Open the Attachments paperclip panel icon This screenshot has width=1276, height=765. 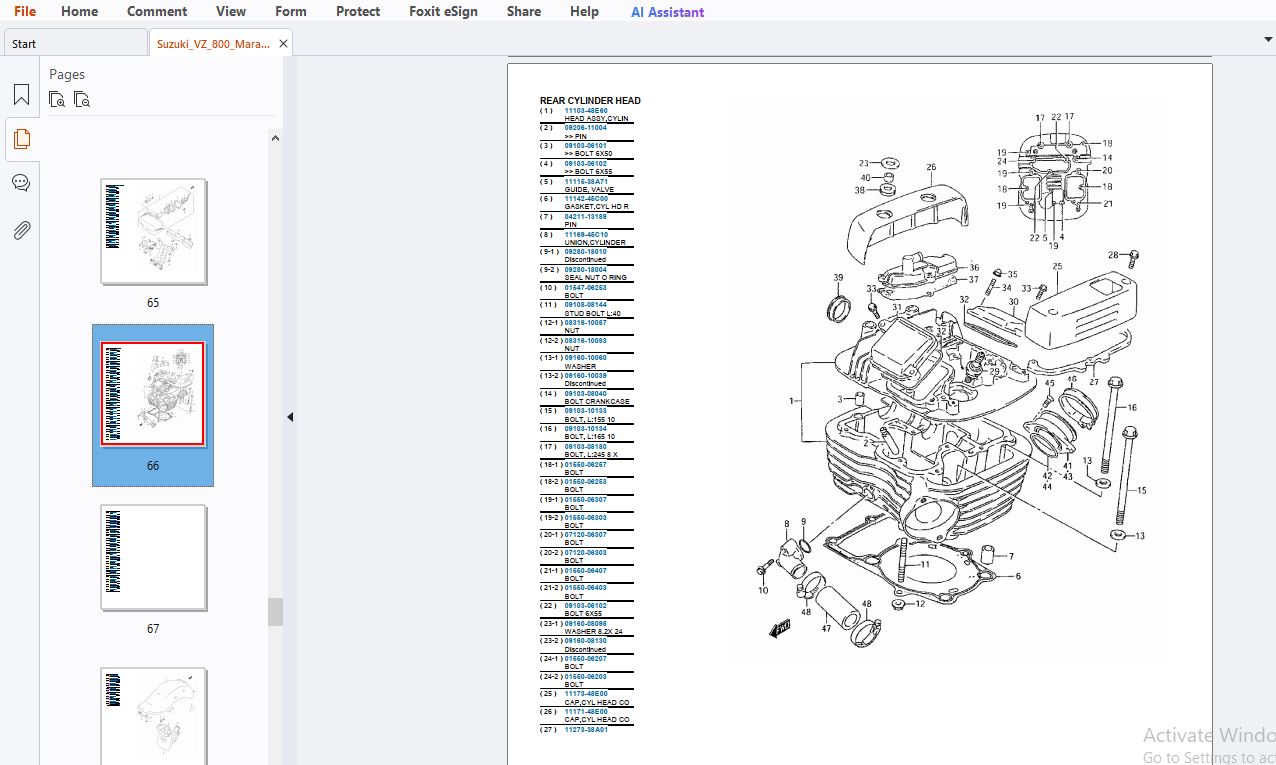pyautogui.click(x=21, y=230)
